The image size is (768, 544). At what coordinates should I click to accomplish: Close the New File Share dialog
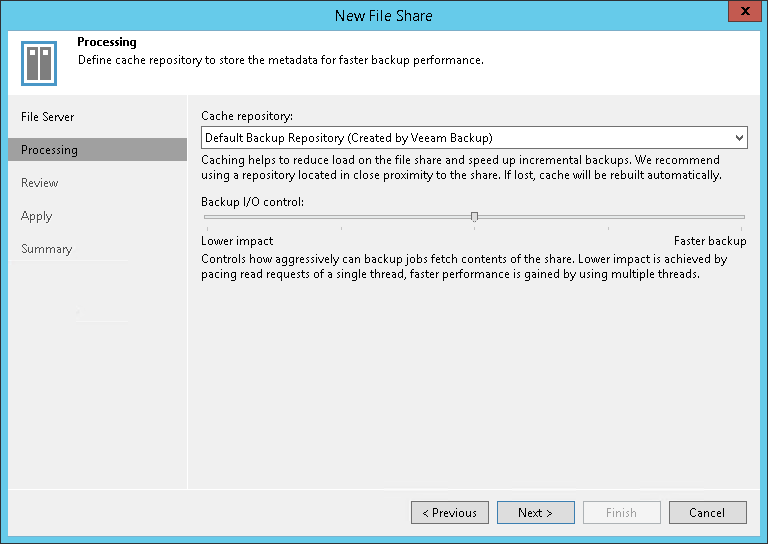744,11
